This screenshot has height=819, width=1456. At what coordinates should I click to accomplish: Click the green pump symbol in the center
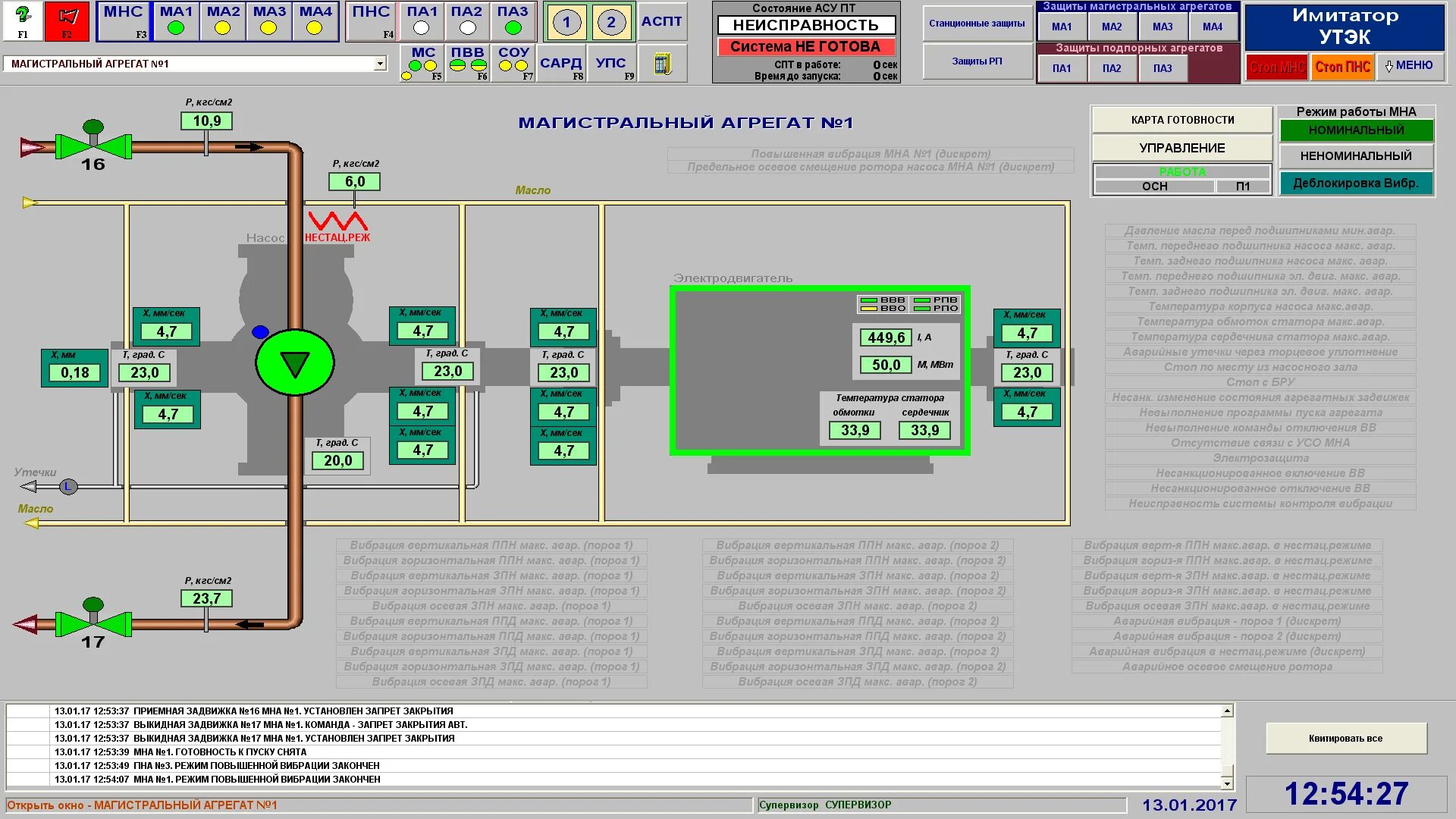coord(295,363)
